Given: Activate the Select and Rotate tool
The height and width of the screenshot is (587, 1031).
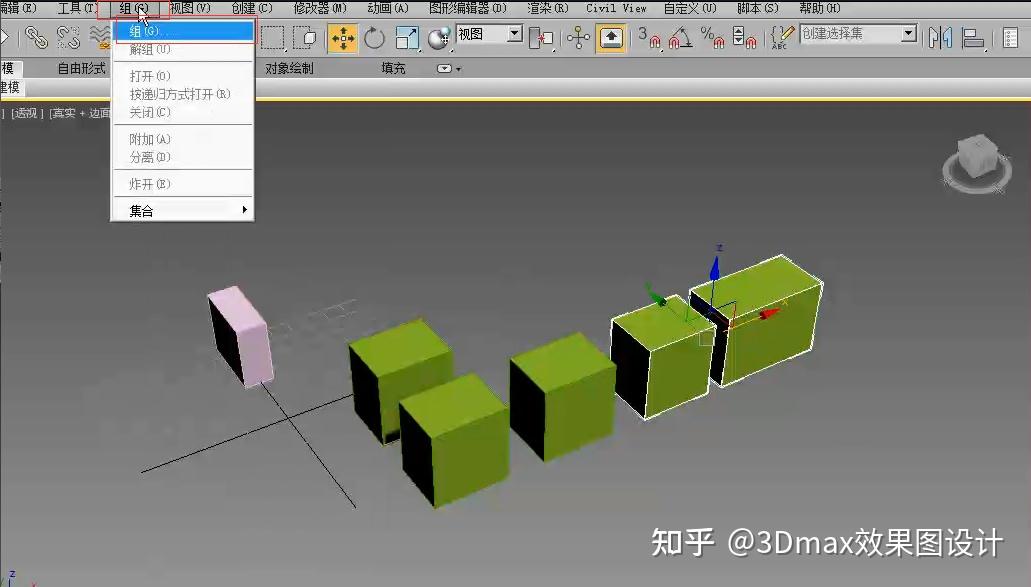Looking at the screenshot, I should (374, 38).
